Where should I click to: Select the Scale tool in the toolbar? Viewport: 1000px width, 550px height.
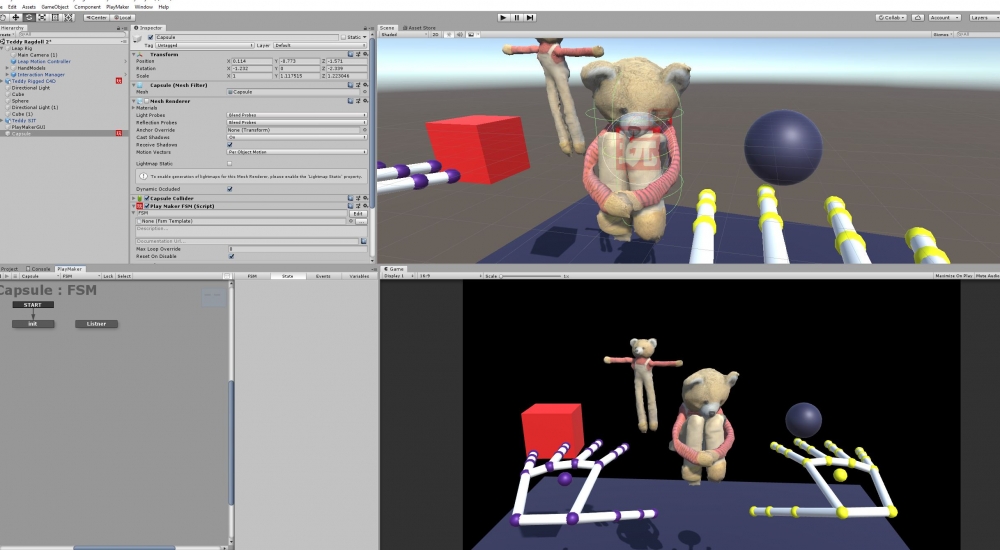click(41, 17)
